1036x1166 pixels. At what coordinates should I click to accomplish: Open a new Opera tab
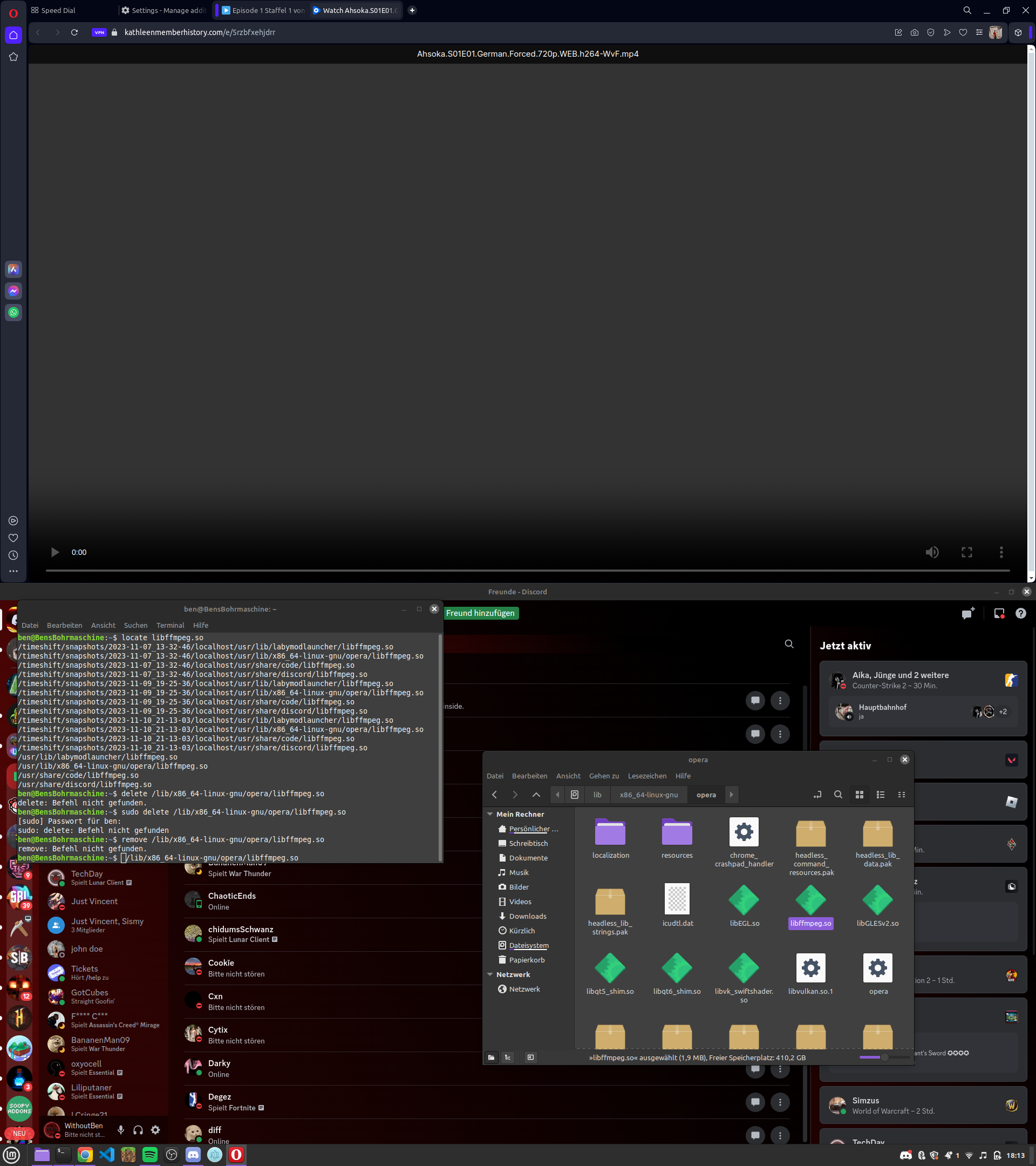click(x=412, y=10)
